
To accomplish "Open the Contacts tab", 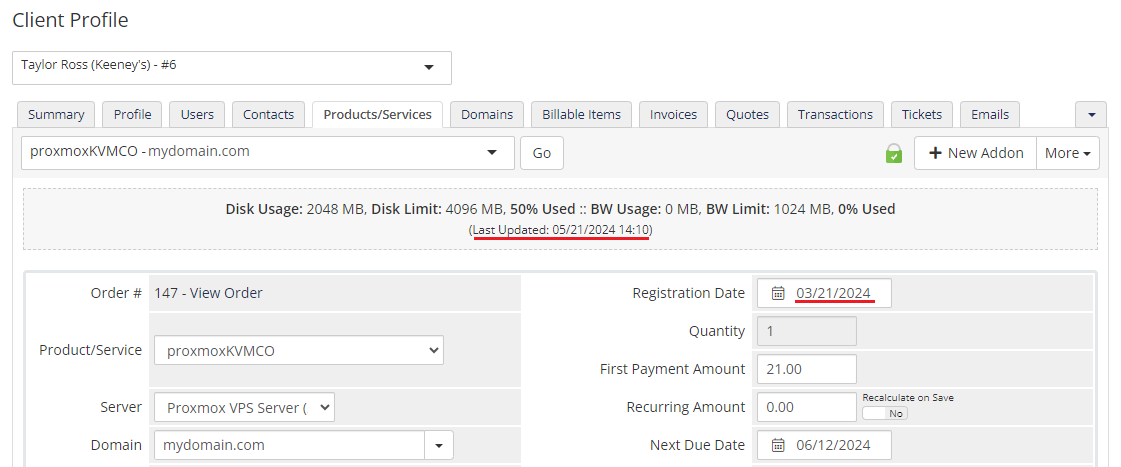I will coord(268,114).
